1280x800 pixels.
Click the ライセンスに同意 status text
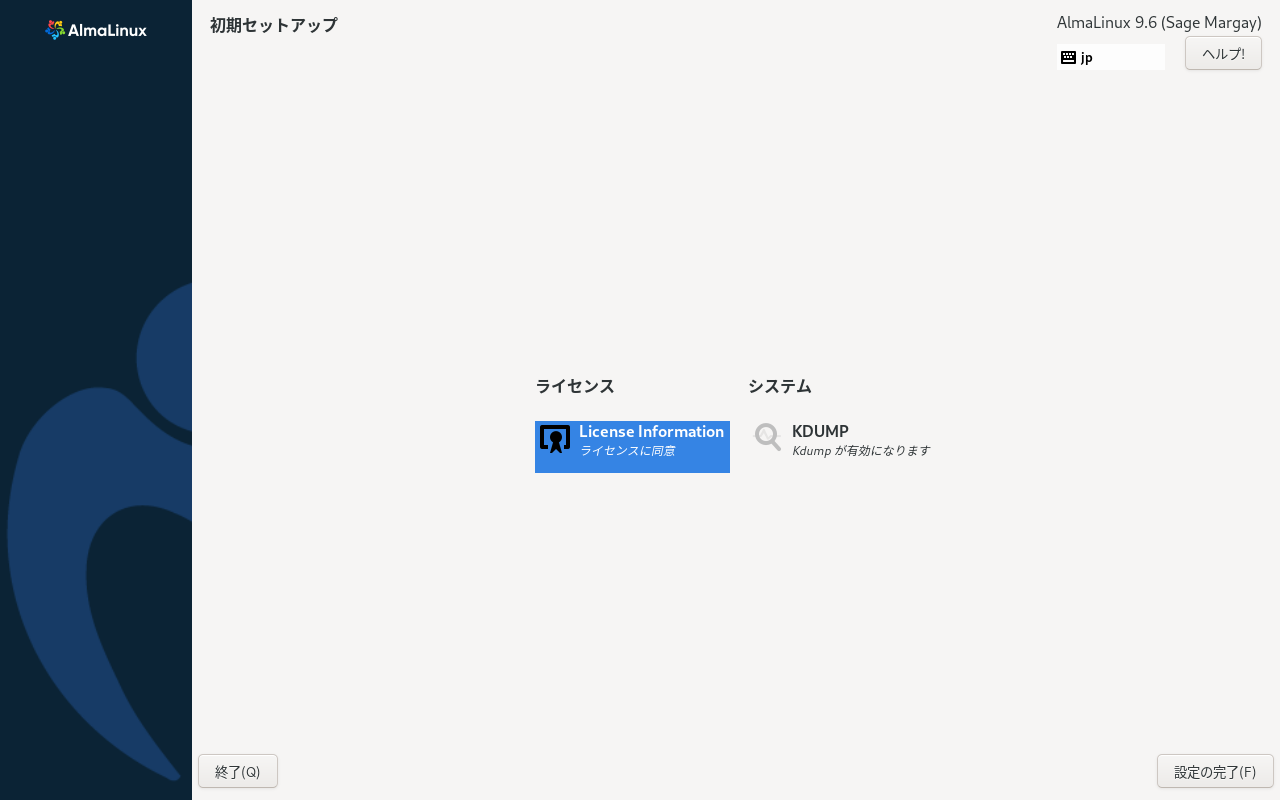pyautogui.click(x=627, y=451)
